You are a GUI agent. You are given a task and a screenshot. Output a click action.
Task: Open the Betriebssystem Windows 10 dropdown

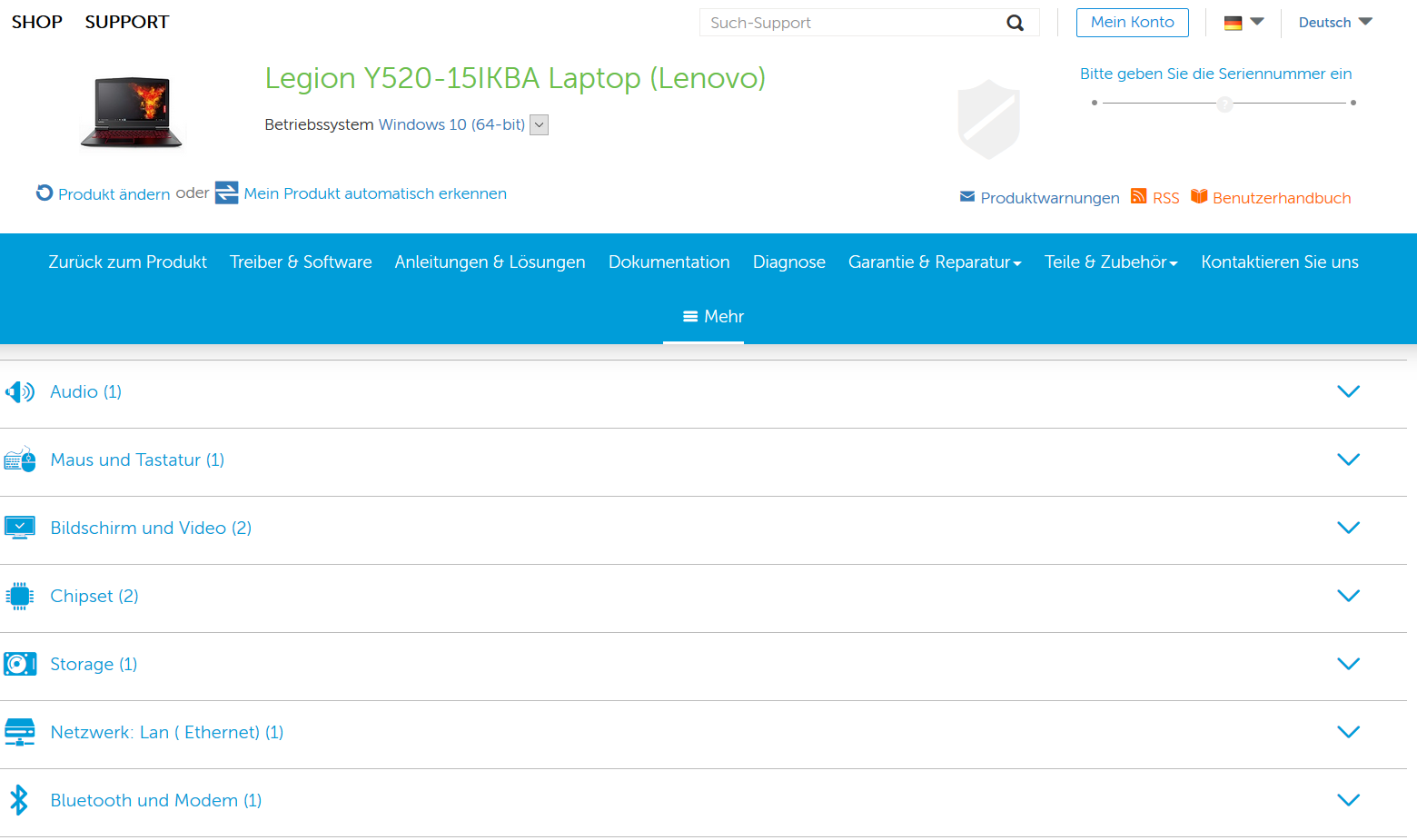pyautogui.click(x=539, y=124)
